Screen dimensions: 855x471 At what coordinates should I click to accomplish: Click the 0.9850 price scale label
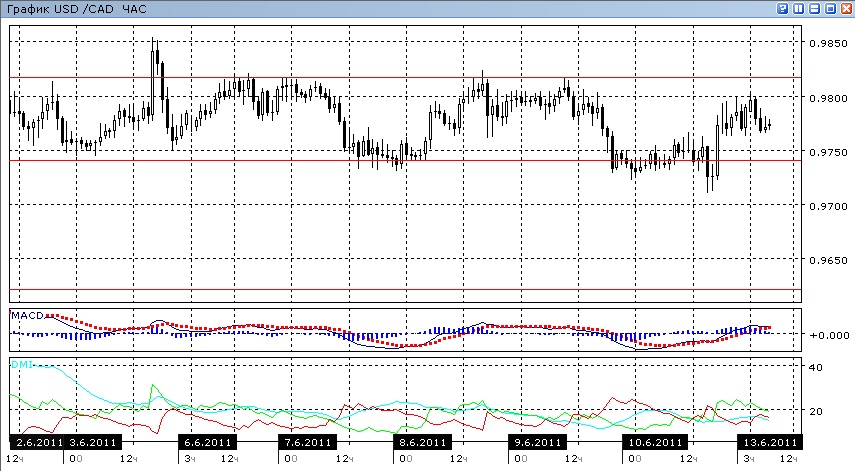[x=828, y=44]
